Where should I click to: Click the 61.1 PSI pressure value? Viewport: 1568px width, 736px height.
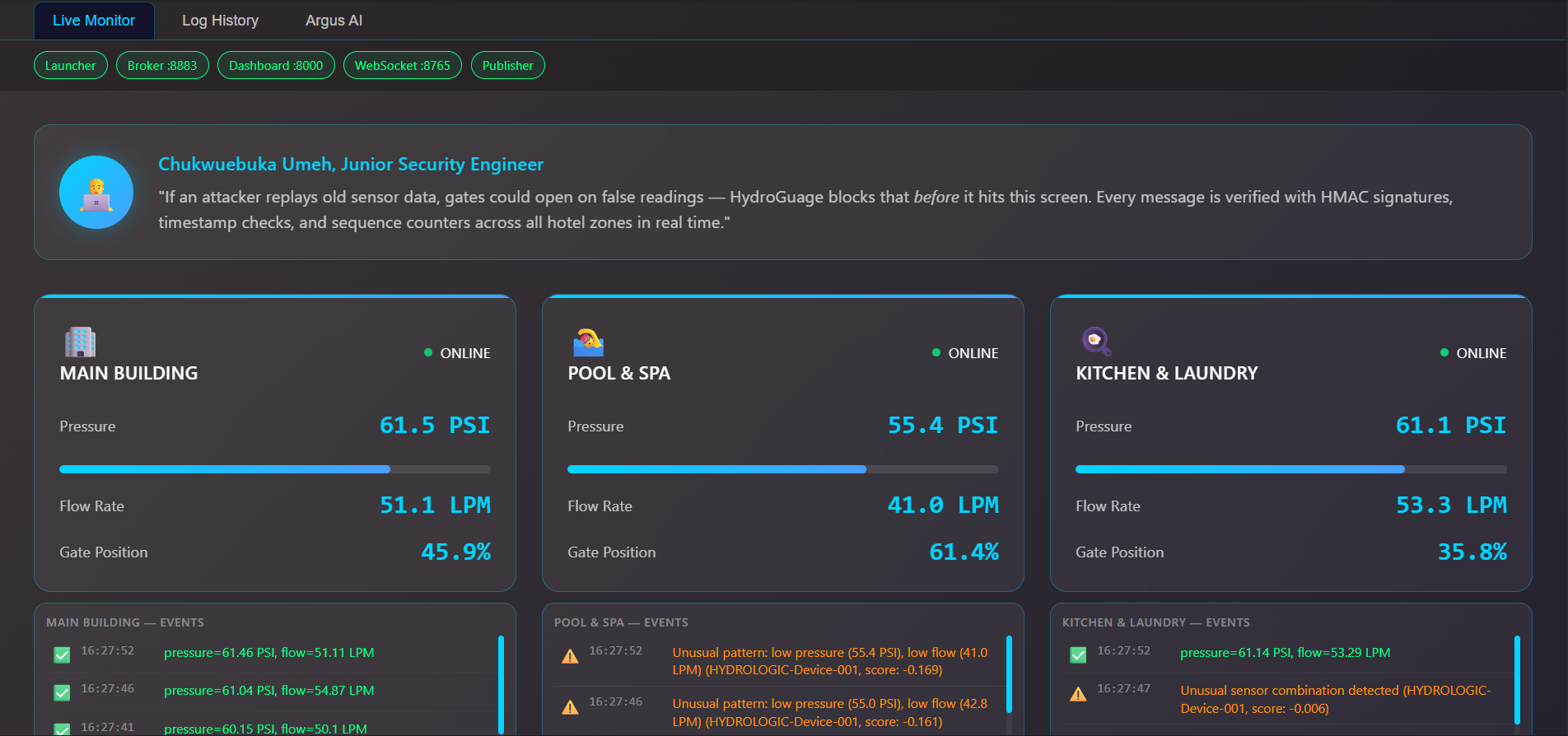pos(1451,425)
